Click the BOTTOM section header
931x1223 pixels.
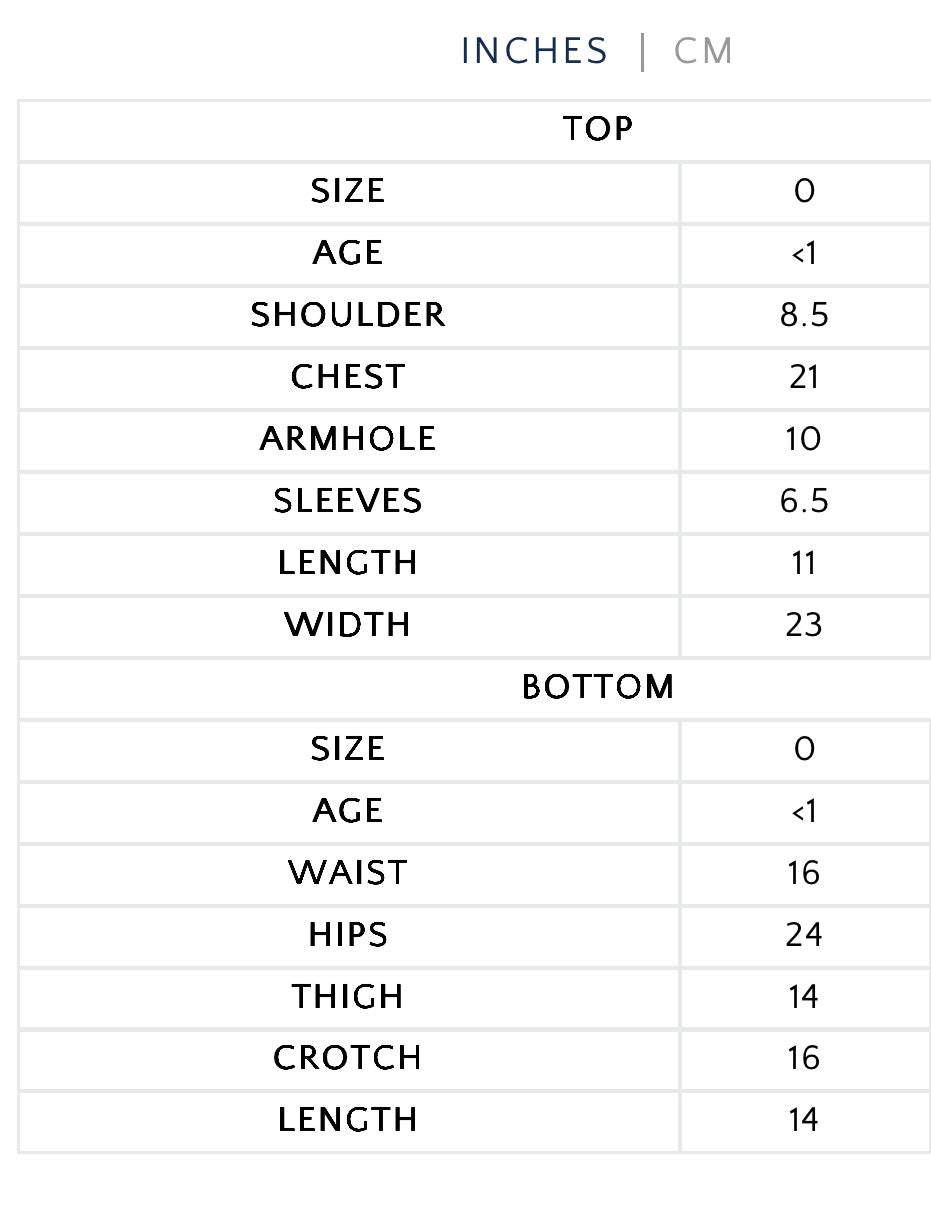597,687
